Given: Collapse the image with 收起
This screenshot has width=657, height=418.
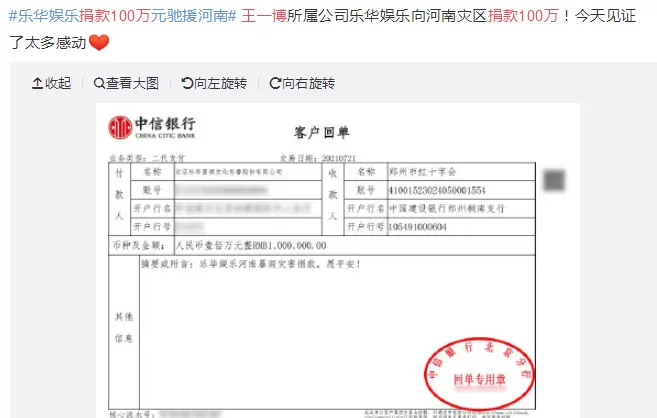Looking at the screenshot, I should [52, 83].
